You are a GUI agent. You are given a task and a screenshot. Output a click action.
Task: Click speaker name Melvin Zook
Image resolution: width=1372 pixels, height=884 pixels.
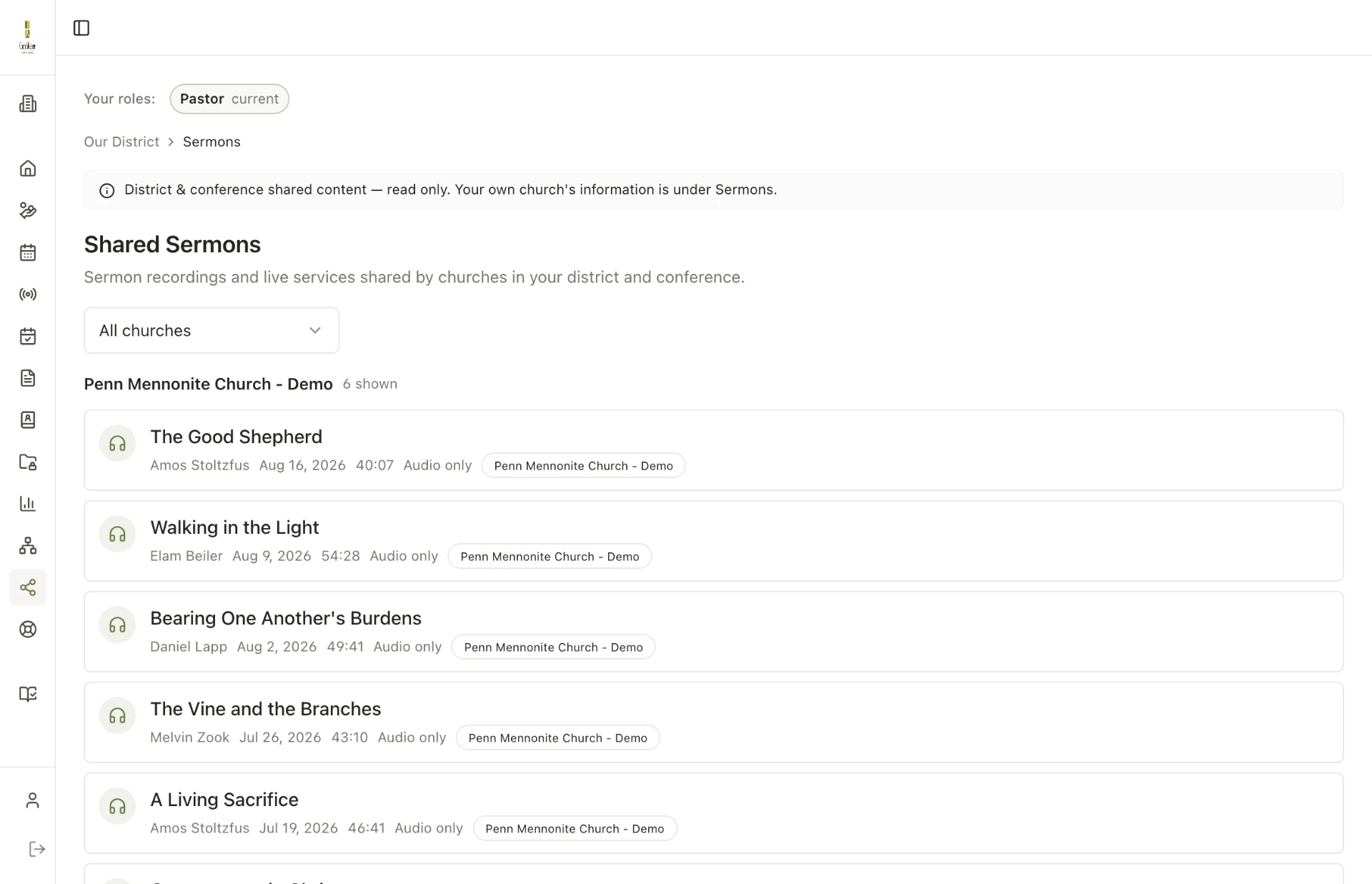tap(190, 738)
